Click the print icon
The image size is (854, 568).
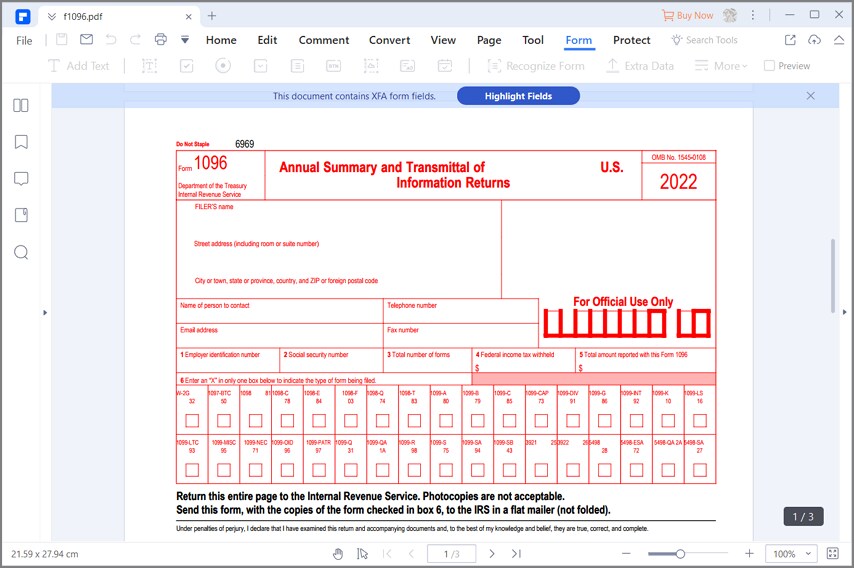160,39
